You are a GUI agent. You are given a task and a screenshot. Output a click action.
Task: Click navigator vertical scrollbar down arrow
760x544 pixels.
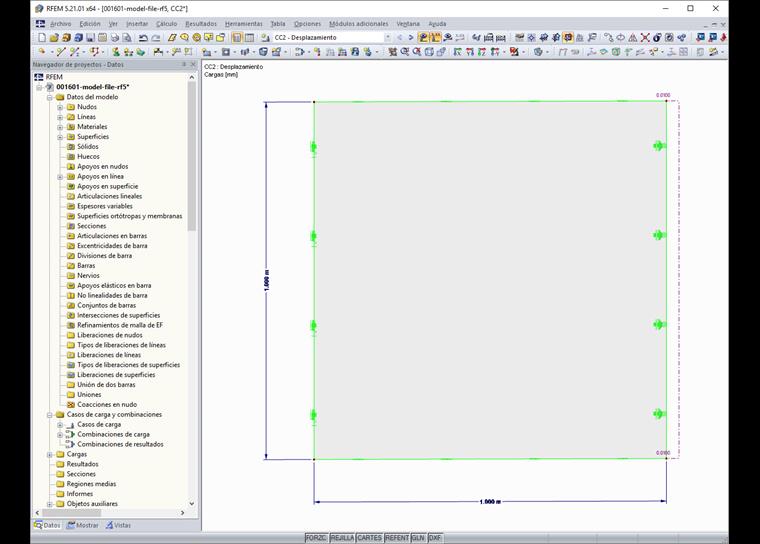click(x=192, y=504)
